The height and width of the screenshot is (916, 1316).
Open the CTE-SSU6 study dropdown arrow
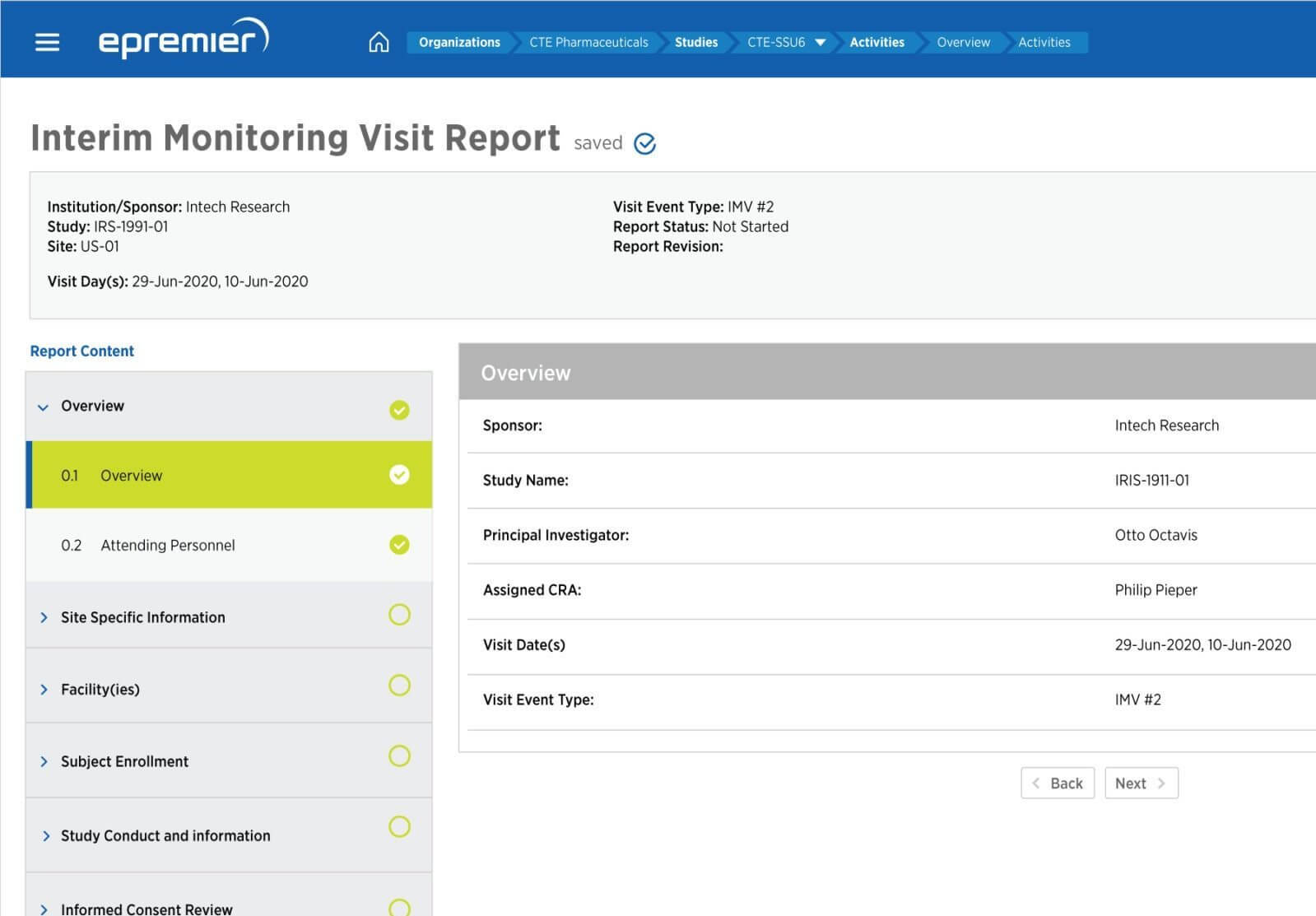tap(821, 43)
